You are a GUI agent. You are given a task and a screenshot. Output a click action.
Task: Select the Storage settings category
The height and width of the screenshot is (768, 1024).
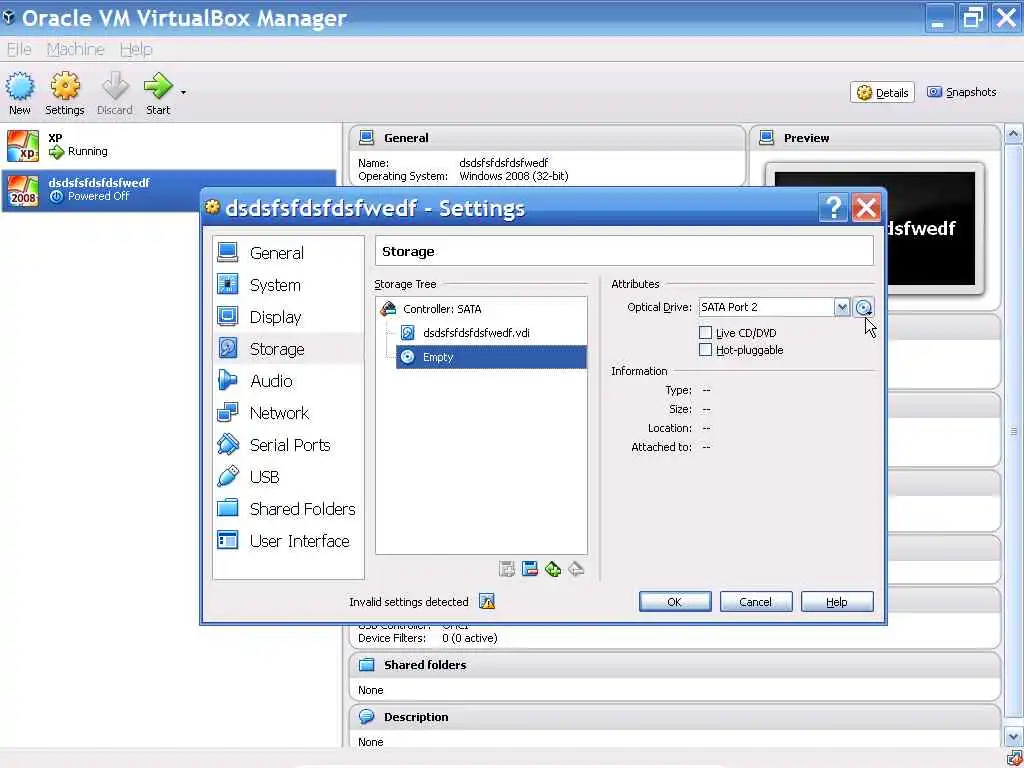[288, 349]
